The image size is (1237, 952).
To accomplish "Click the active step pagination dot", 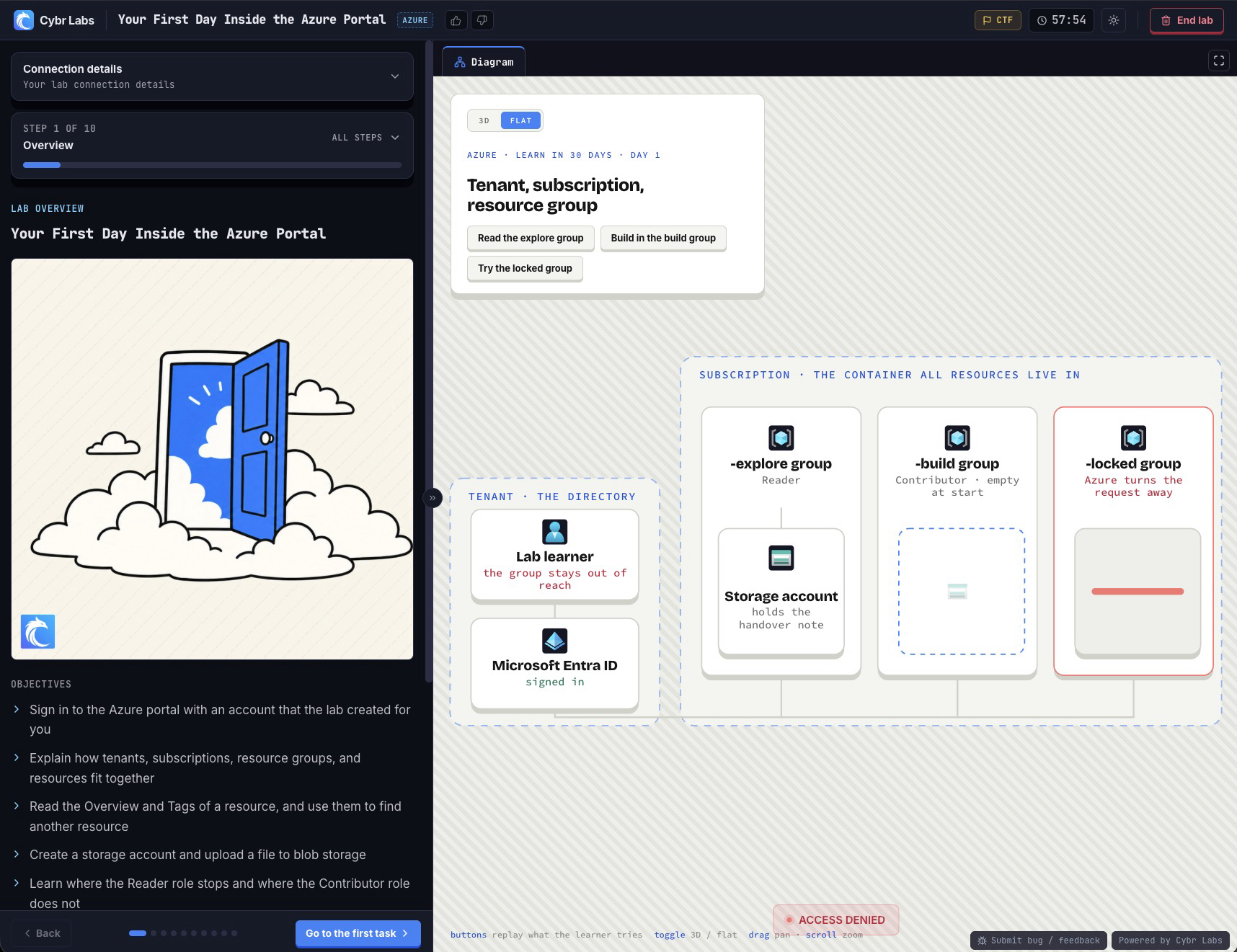I will (x=138, y=933).
